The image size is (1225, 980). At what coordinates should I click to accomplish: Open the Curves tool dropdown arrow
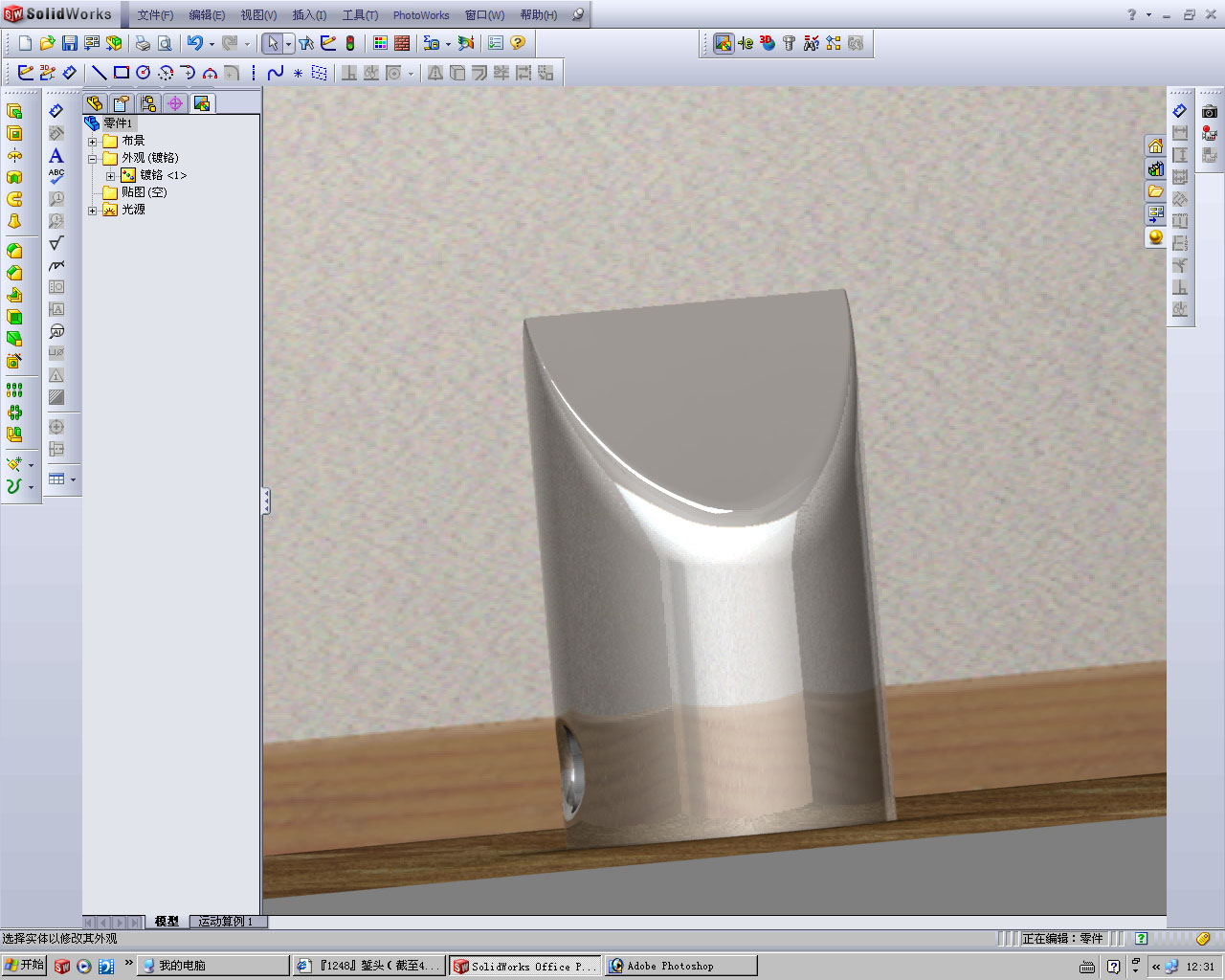click(x=31, y=487)
